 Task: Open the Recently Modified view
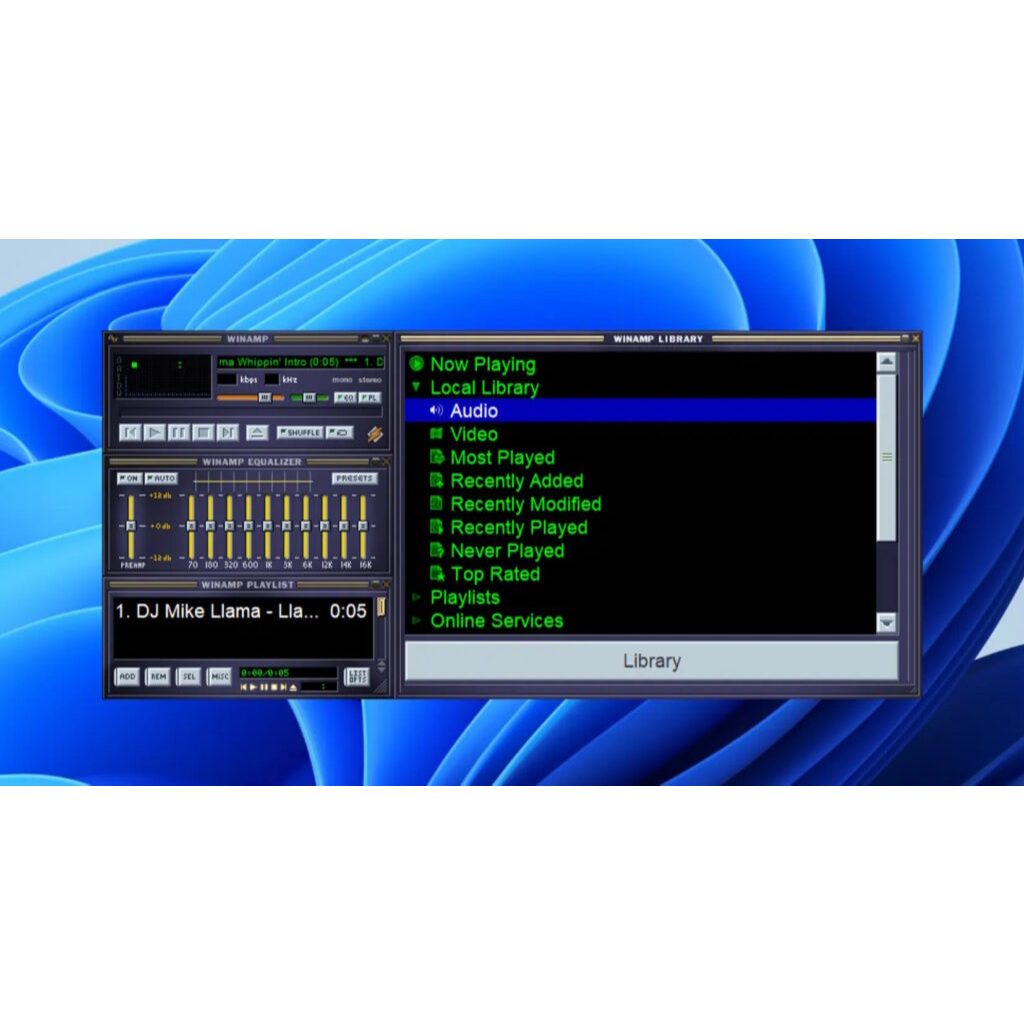click(x=526, y=504)
